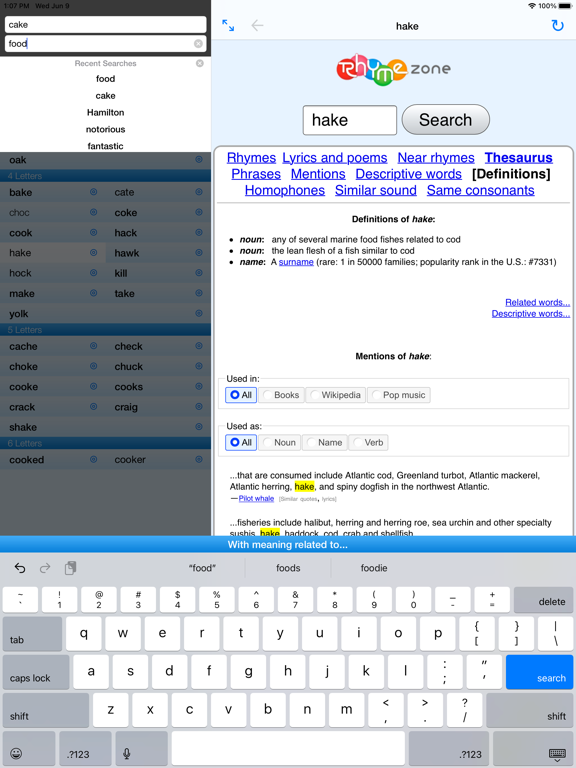The image size is (576, 768).
Task: Open the Related words... link
Action: coord(537,302)
